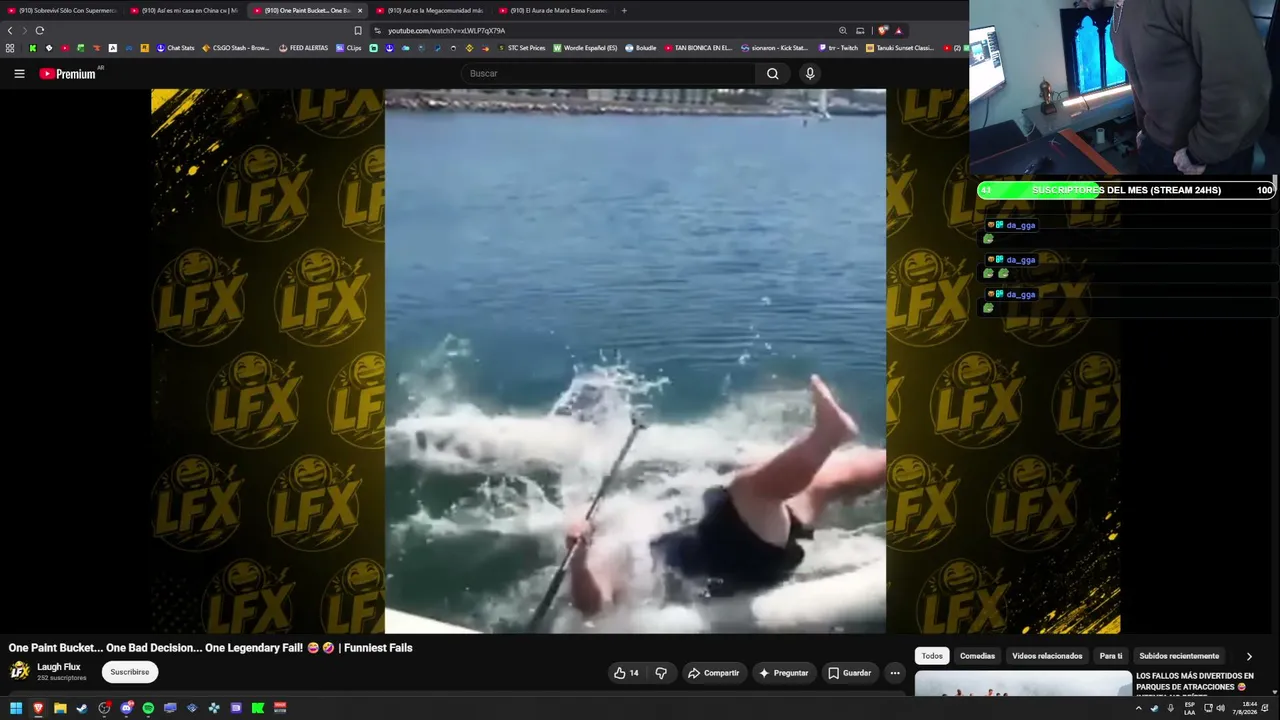The height and width of the screenshot is (720, 1280).
Task: Show more filter chips with right arrow
Action: [1249, 656]
